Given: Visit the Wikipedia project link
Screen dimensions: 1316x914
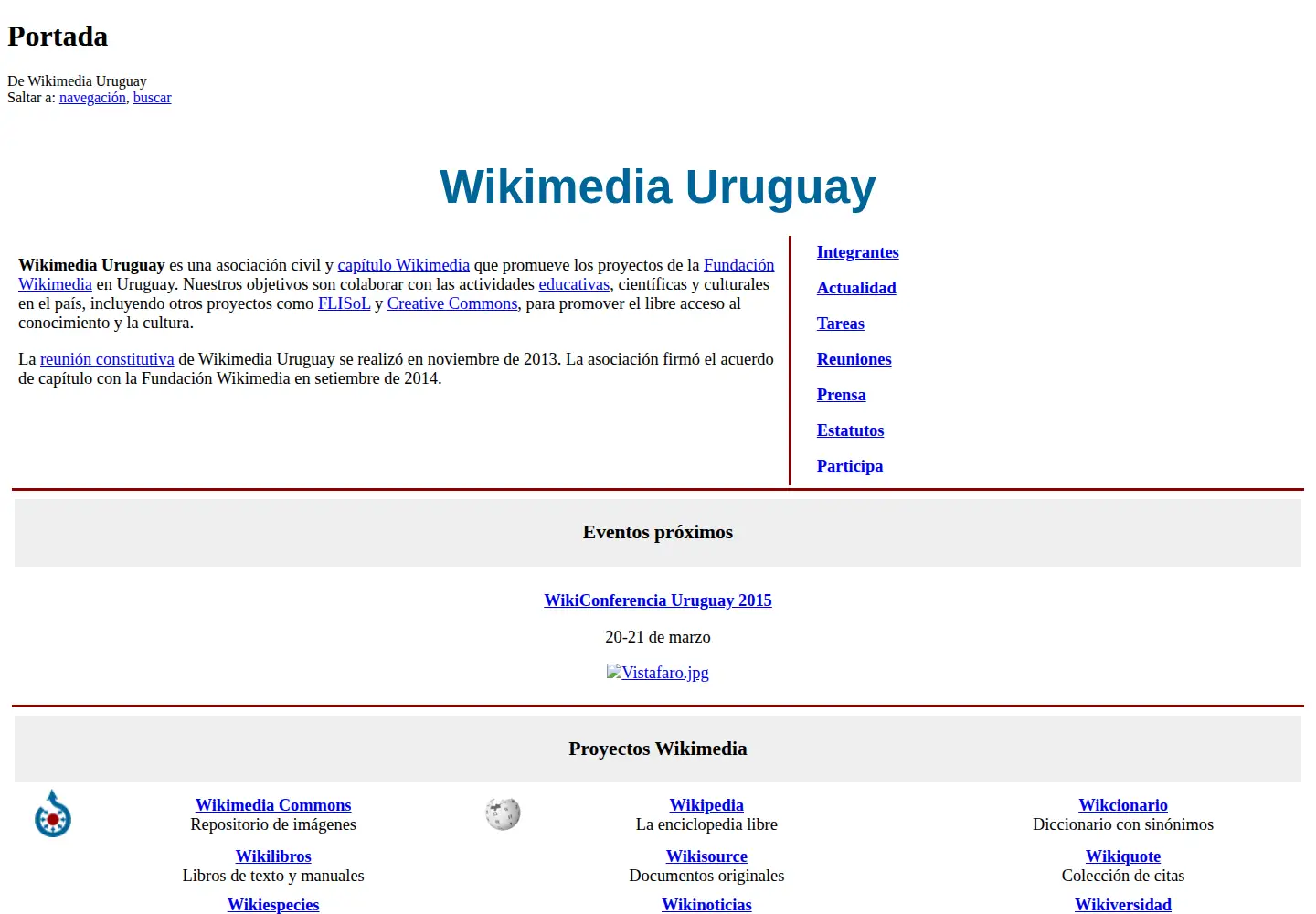Looking at the screenshot, I should tap(706, 805).
